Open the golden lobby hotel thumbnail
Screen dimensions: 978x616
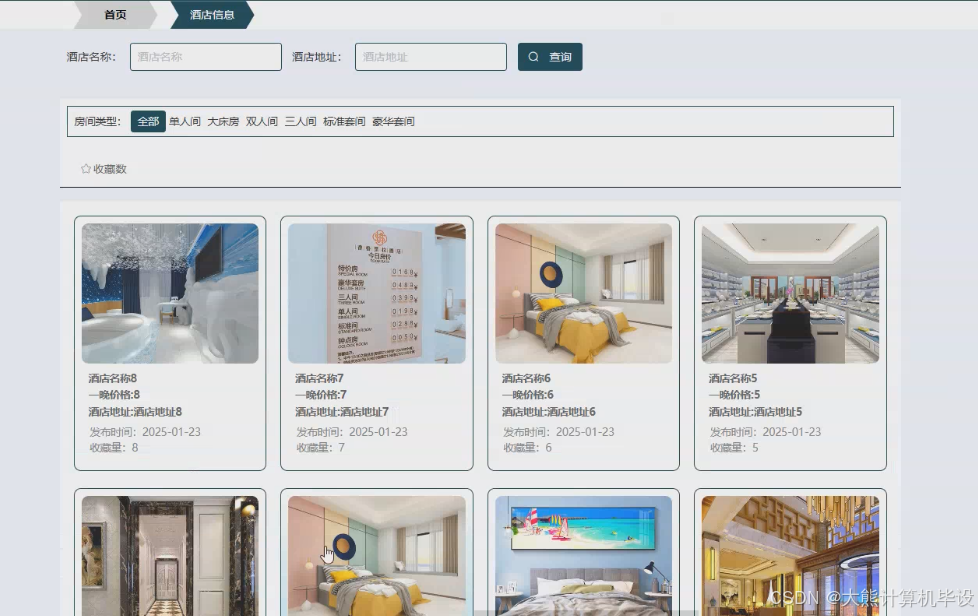click(x=790, y=556)
